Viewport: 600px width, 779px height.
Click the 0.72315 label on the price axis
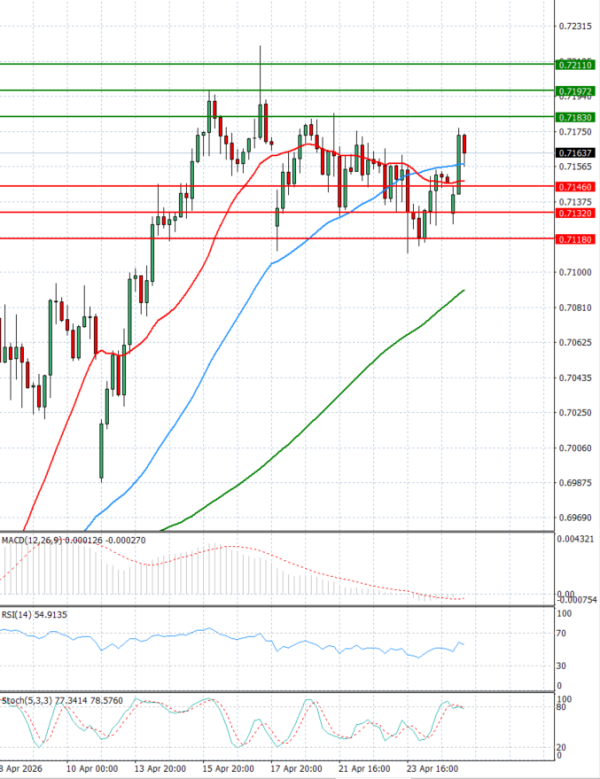point(575,27)
